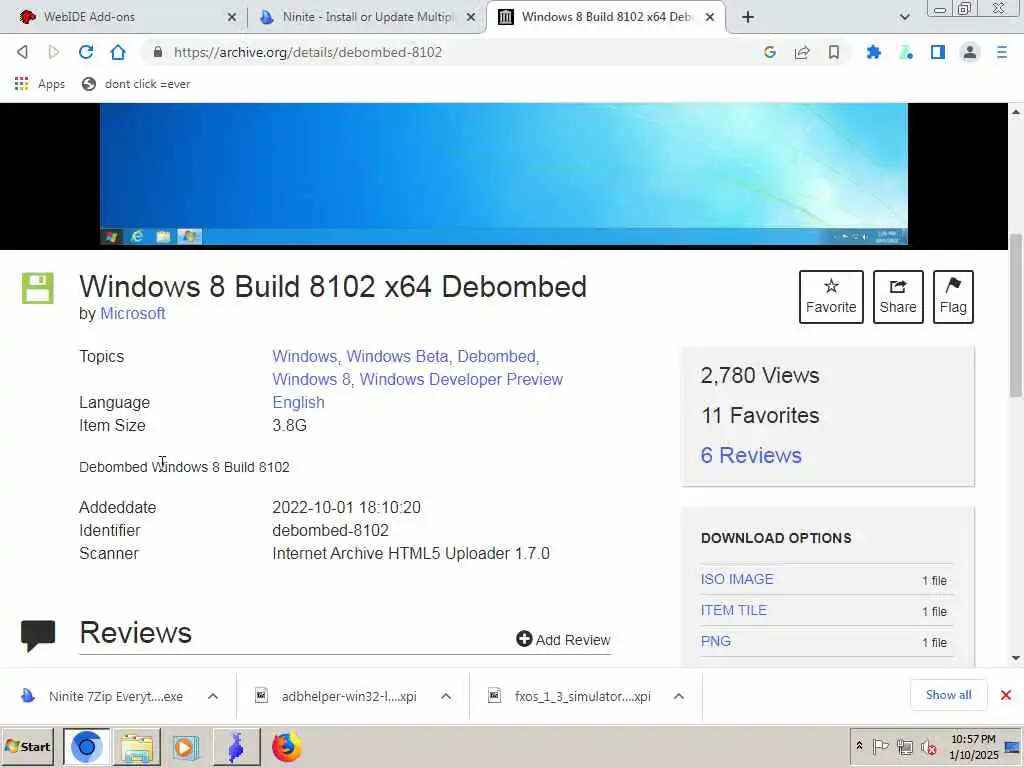Open Firefox from the taskbar

286,746
